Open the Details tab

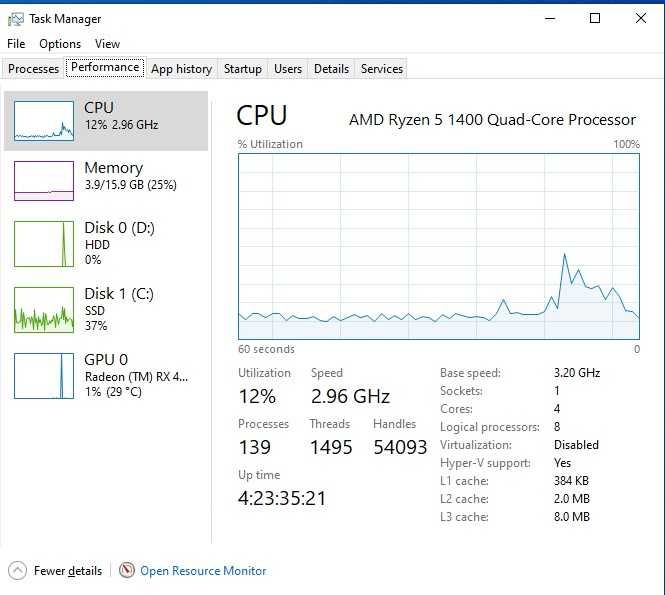[x=331, y=69]
